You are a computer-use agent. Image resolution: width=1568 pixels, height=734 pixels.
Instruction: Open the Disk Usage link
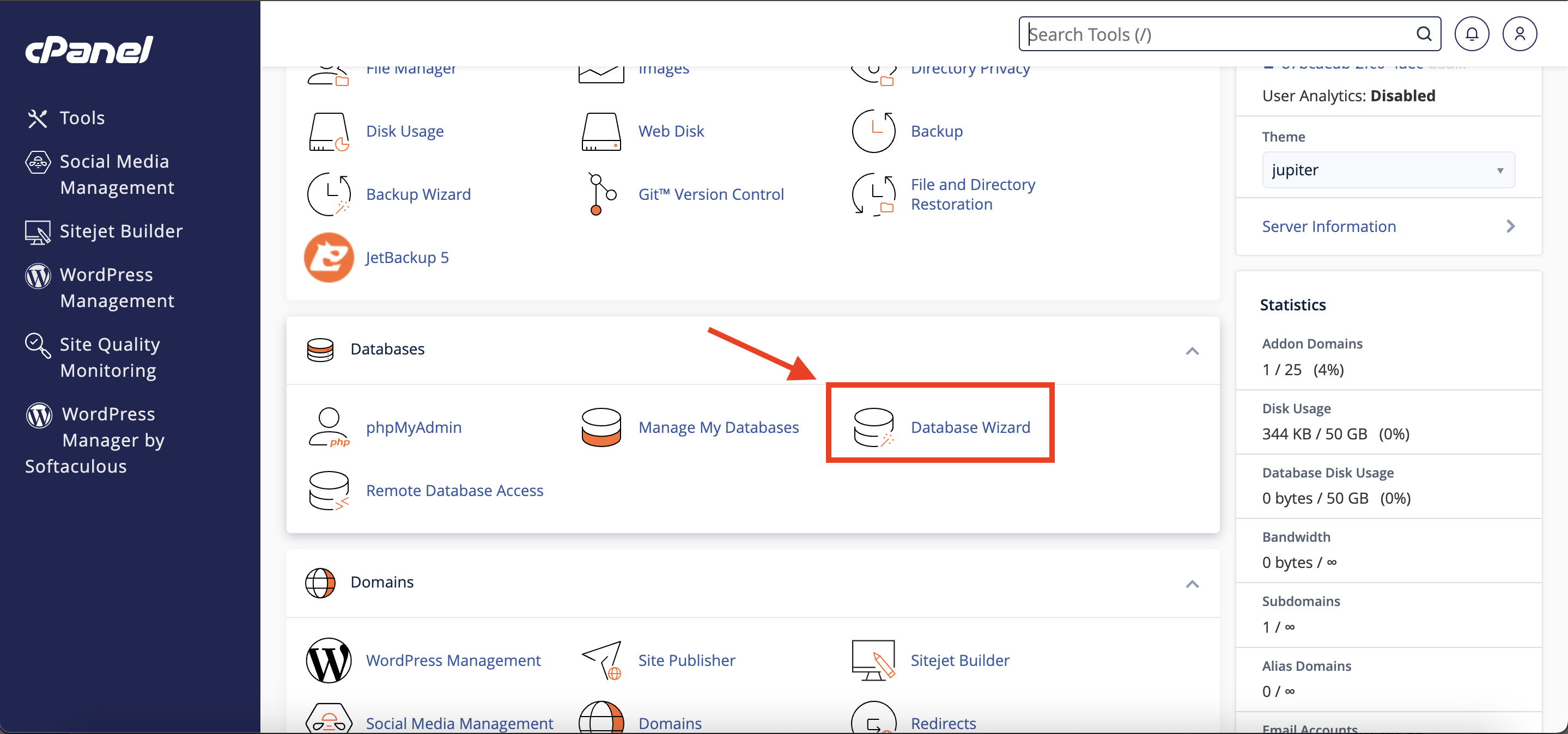(x=405, y=131)
